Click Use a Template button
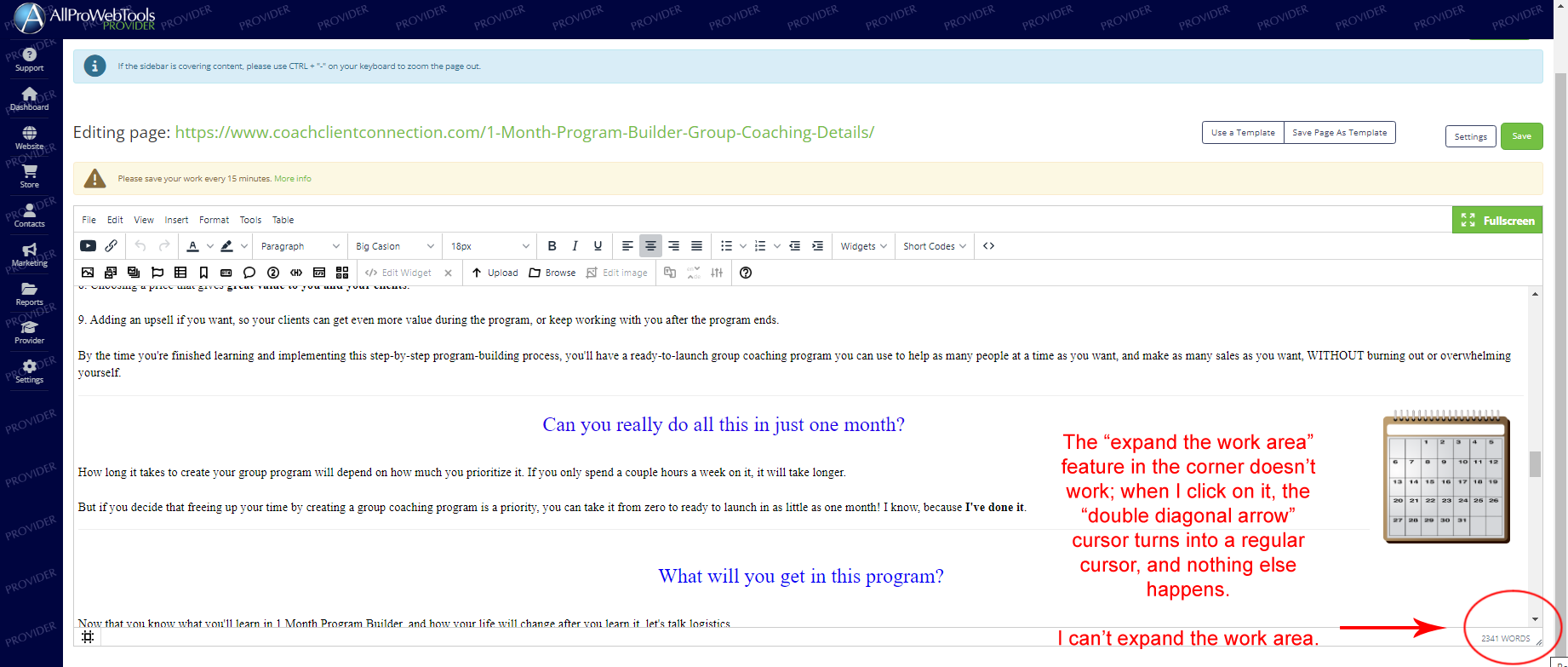Viewport: 1568px width, 667px height. [x=1243, y=133]
